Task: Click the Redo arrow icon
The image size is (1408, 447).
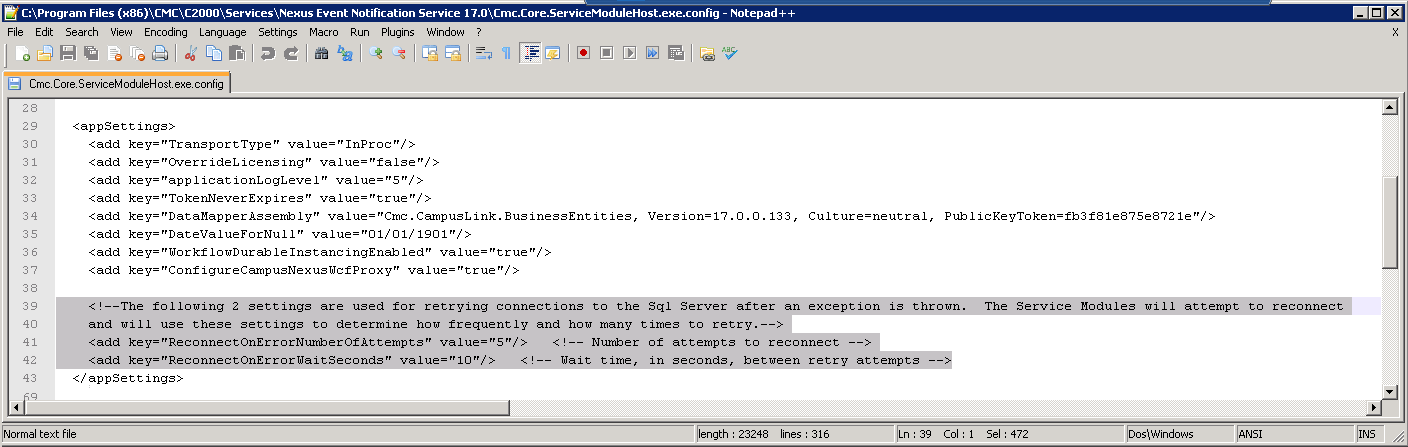Action: 291,53
